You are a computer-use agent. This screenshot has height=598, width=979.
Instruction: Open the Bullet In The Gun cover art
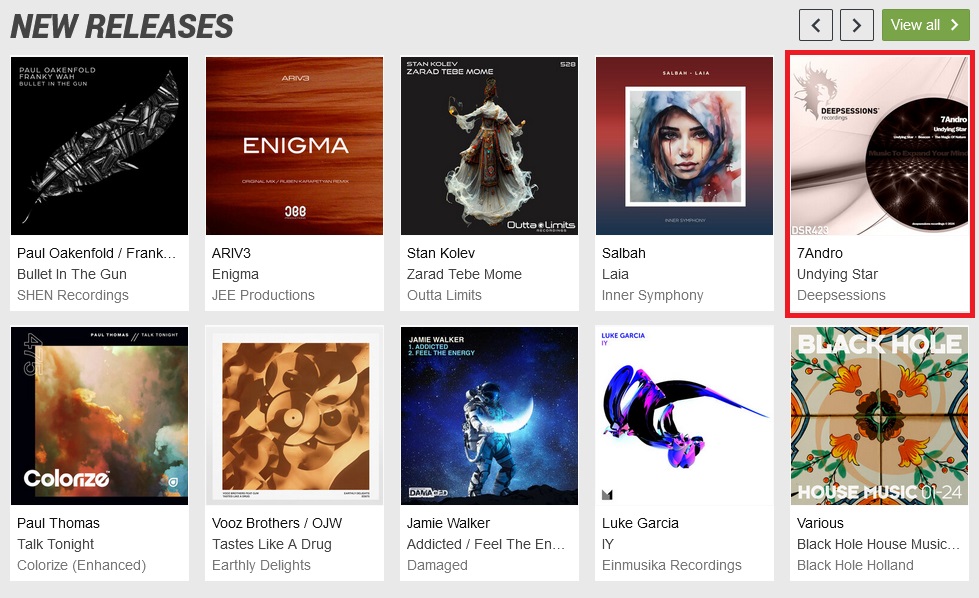pyautogui.click(x=99, y=146)
